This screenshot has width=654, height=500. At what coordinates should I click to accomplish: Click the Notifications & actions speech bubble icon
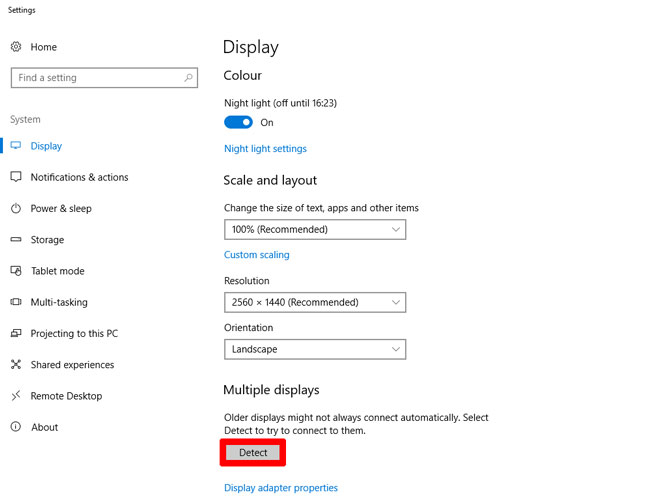[16, 177]
